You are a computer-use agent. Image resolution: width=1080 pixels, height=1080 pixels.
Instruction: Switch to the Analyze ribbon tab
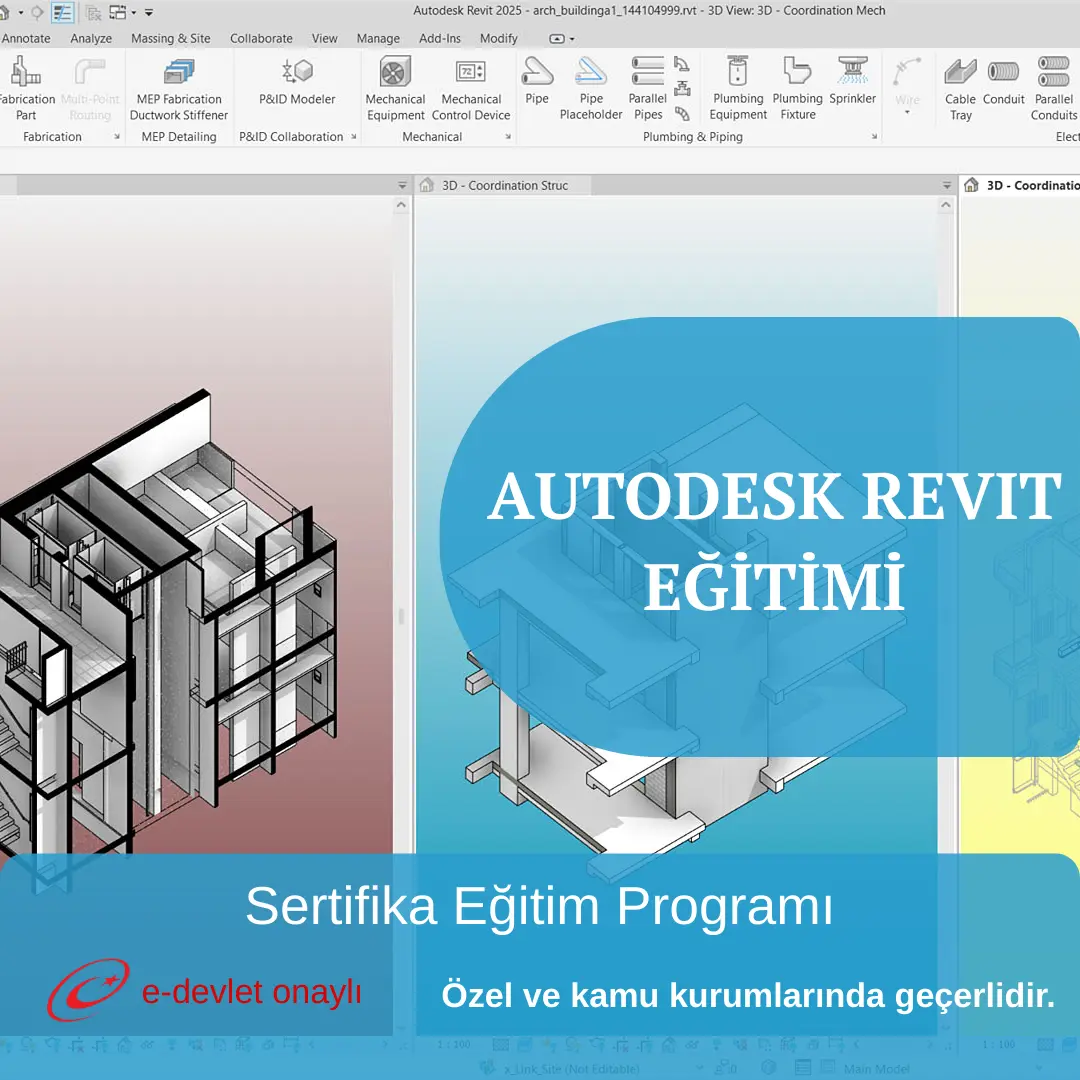[91, 39]
